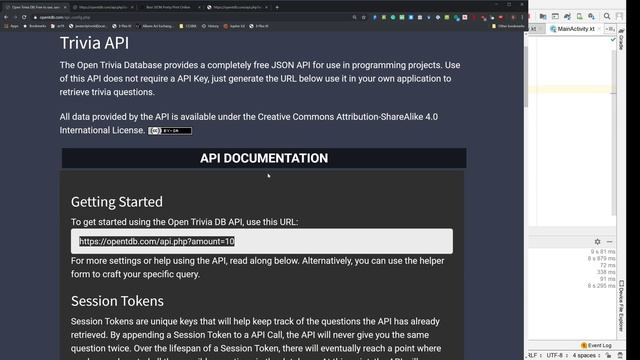Open the History bookmark
Viewport: 640px width, 360px height.
(210, 26)
